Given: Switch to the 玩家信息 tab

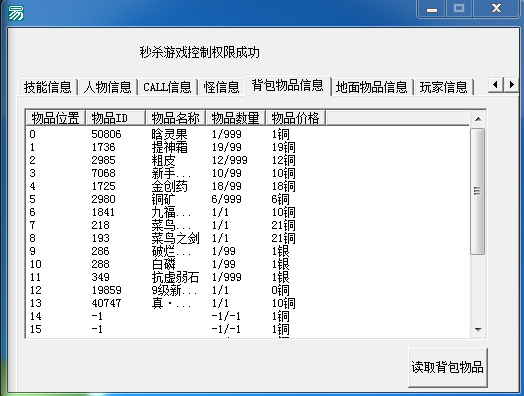Looking at the screenshot, I should coord(443,87).
